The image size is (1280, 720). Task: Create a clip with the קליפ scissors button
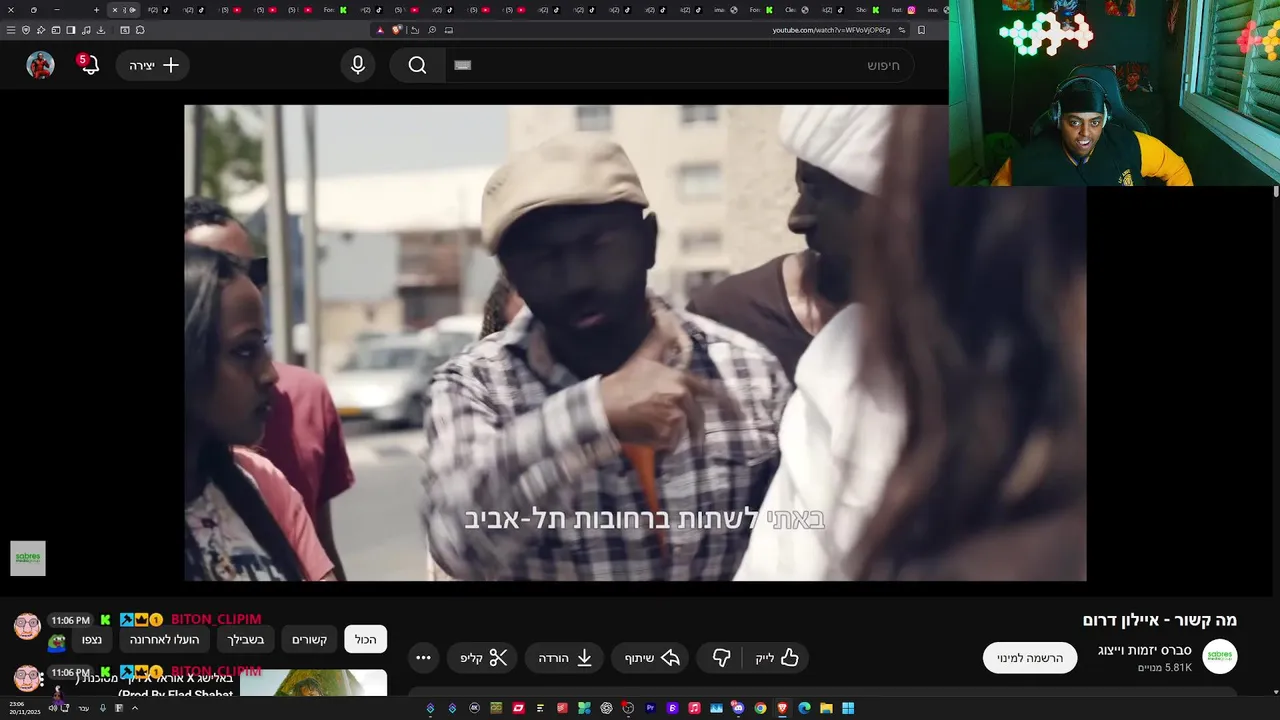click(x=484, y=657)
